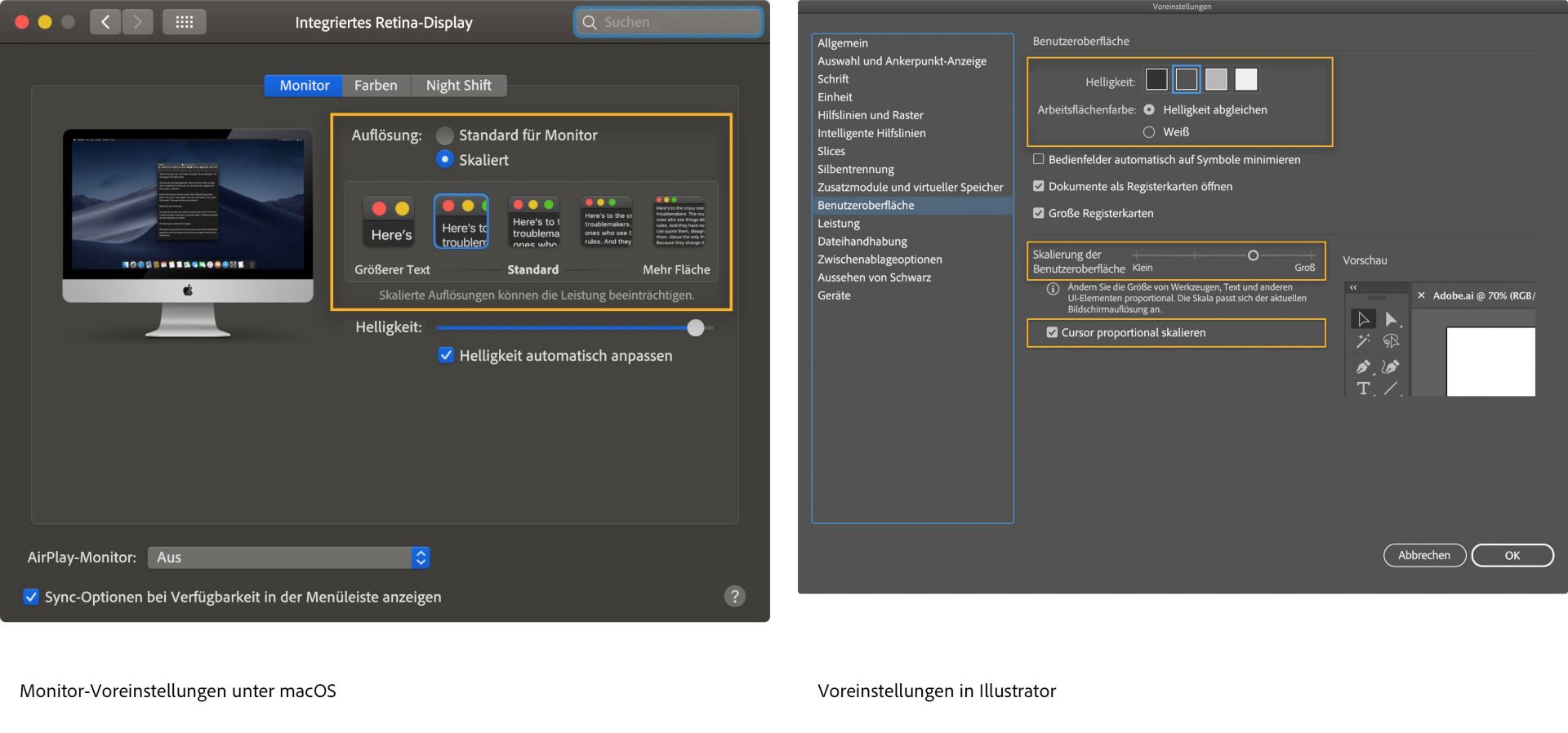The image size is (1568, 733).
Task: Open the Silbentrennung preferences category
Action: point(912,169)
